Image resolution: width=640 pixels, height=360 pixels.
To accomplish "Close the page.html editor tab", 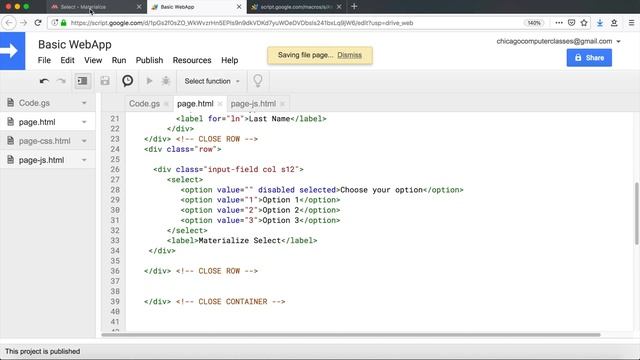I will pyautogui.click(x=220, y=104).
